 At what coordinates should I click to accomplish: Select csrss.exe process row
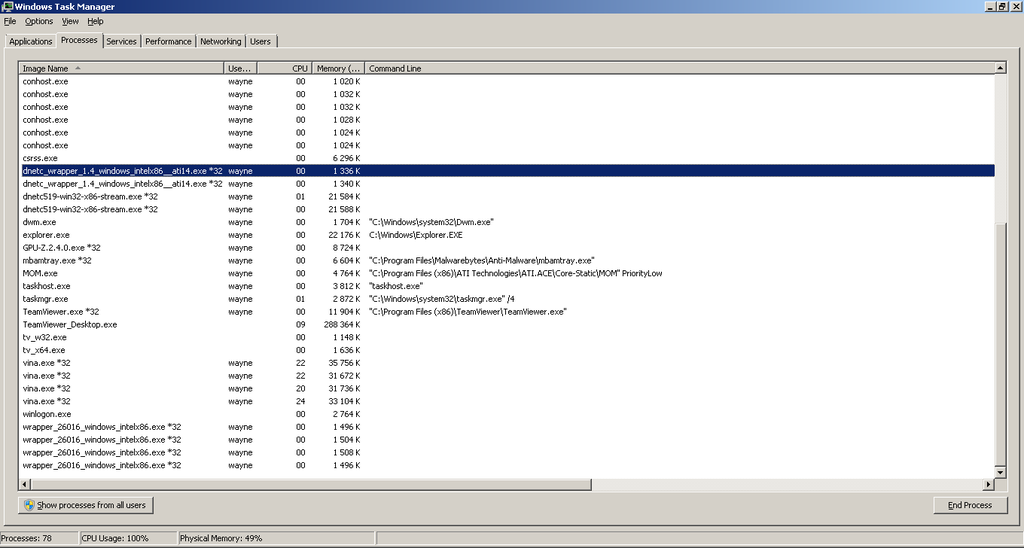coord(507,158)
